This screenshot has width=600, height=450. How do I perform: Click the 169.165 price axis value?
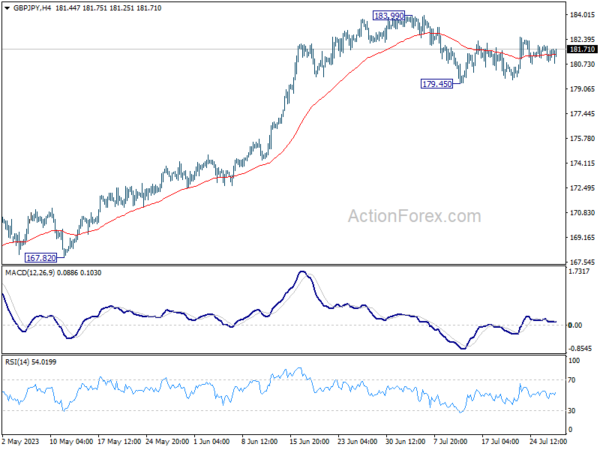point(582,238)
